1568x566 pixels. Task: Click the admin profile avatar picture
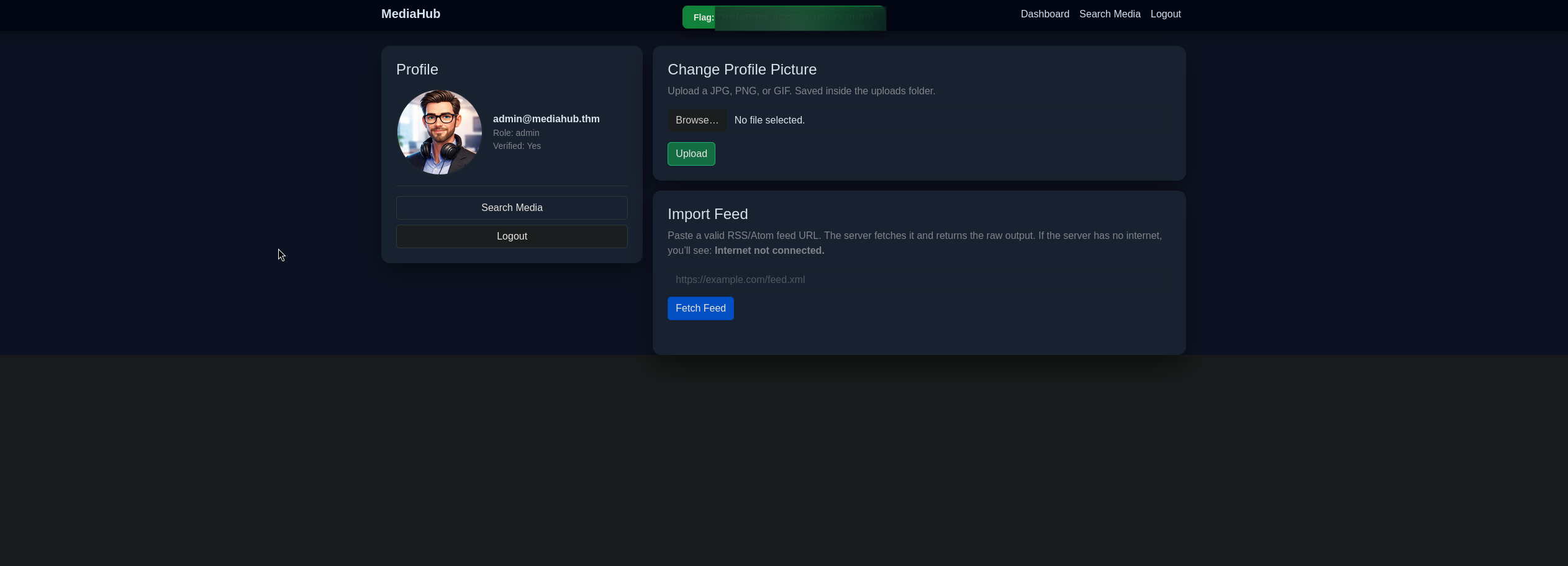[x=440, y=132]
